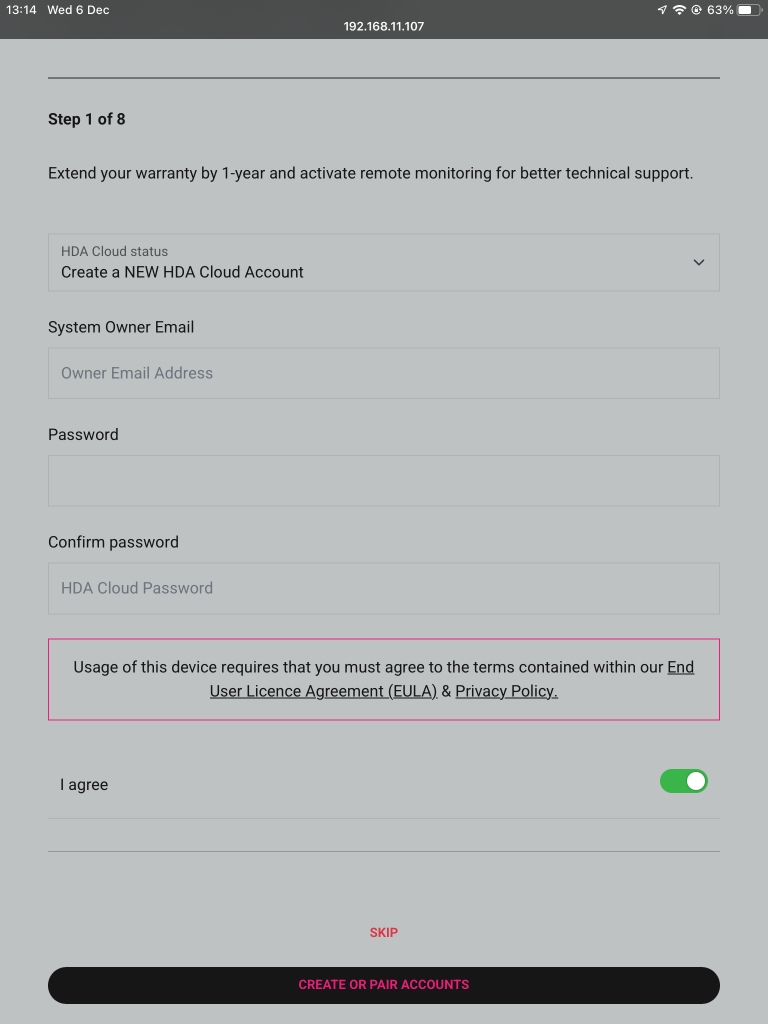Toggle off the I agree switch
This screenshot has height=1024, width=768.
684,781
